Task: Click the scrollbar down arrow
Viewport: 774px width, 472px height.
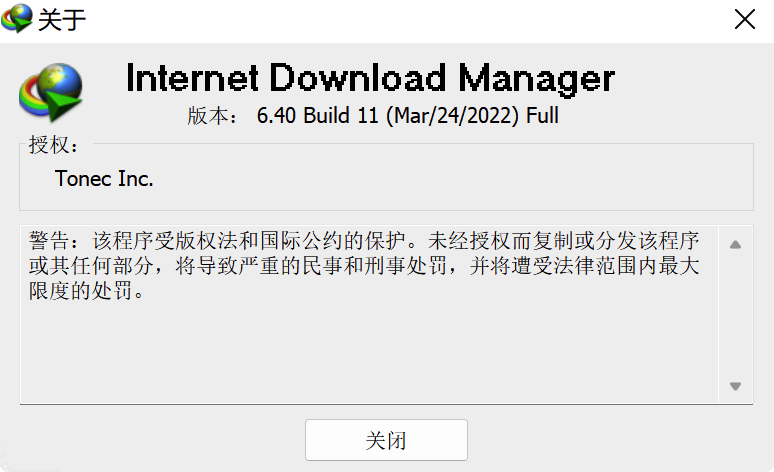Action: [735, 386]
